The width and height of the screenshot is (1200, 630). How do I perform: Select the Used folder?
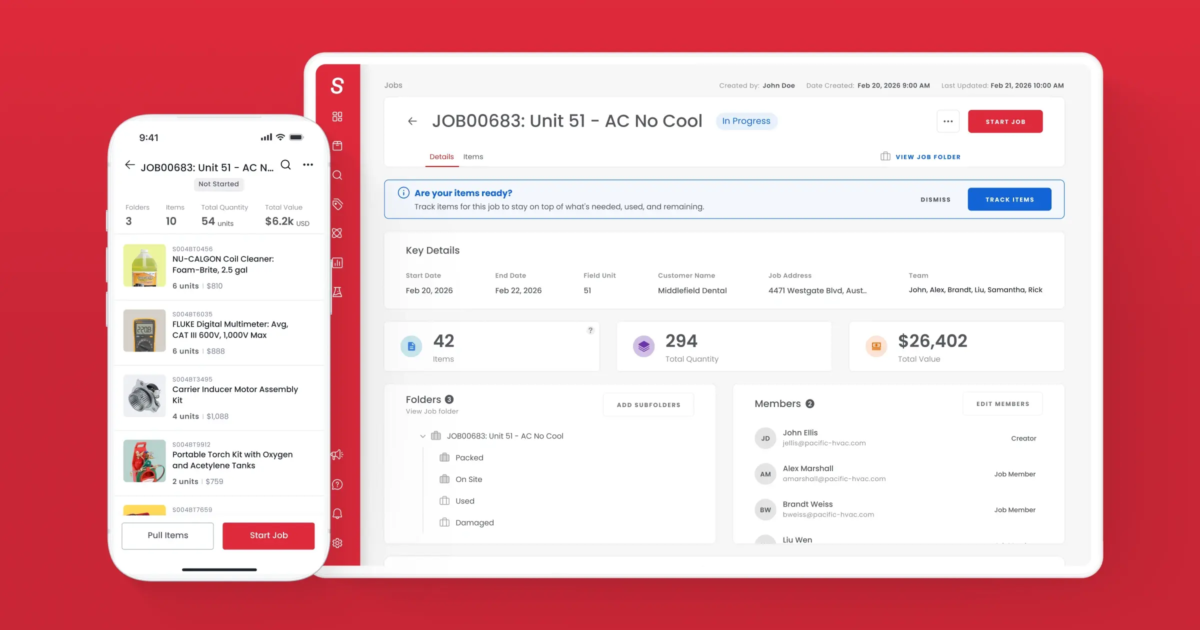[x=465, y=501]
